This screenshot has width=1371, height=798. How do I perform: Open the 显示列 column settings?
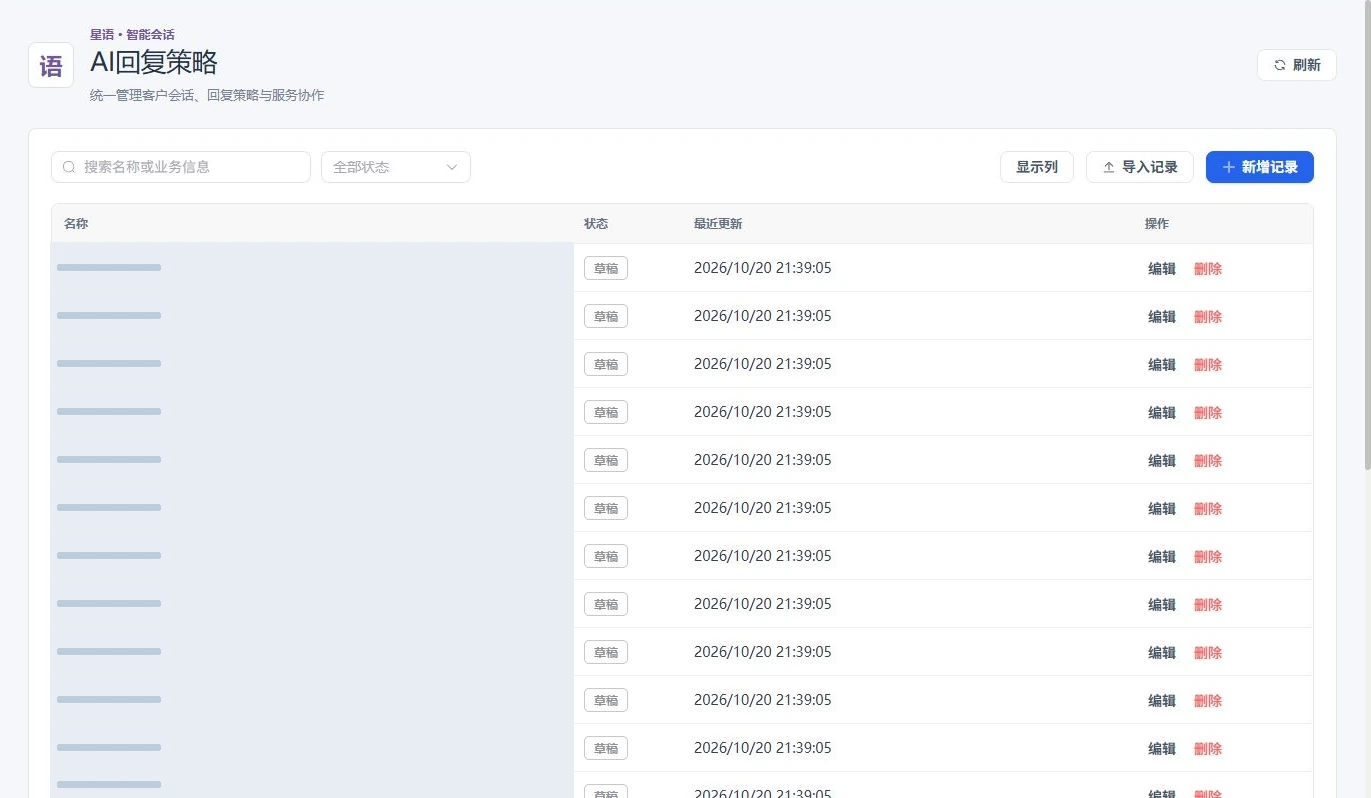pos(1037,167)
